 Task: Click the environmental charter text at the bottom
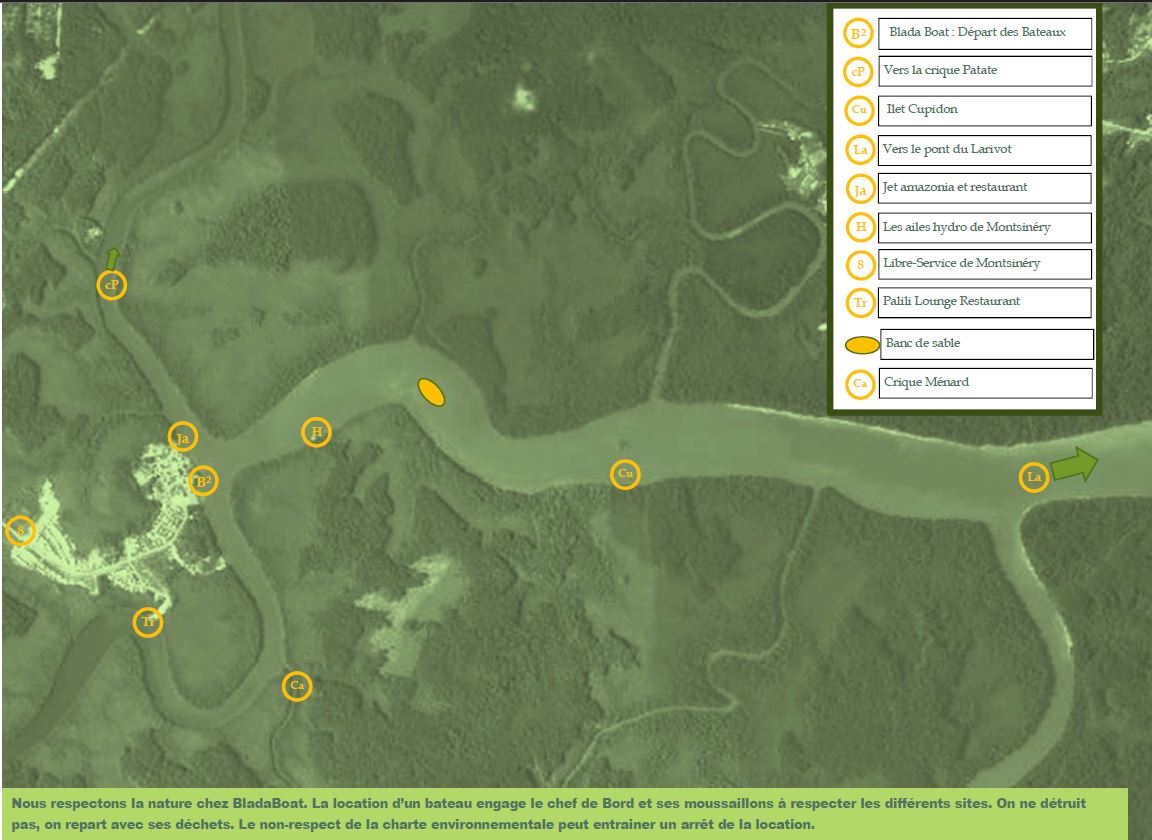click(565, 813)
